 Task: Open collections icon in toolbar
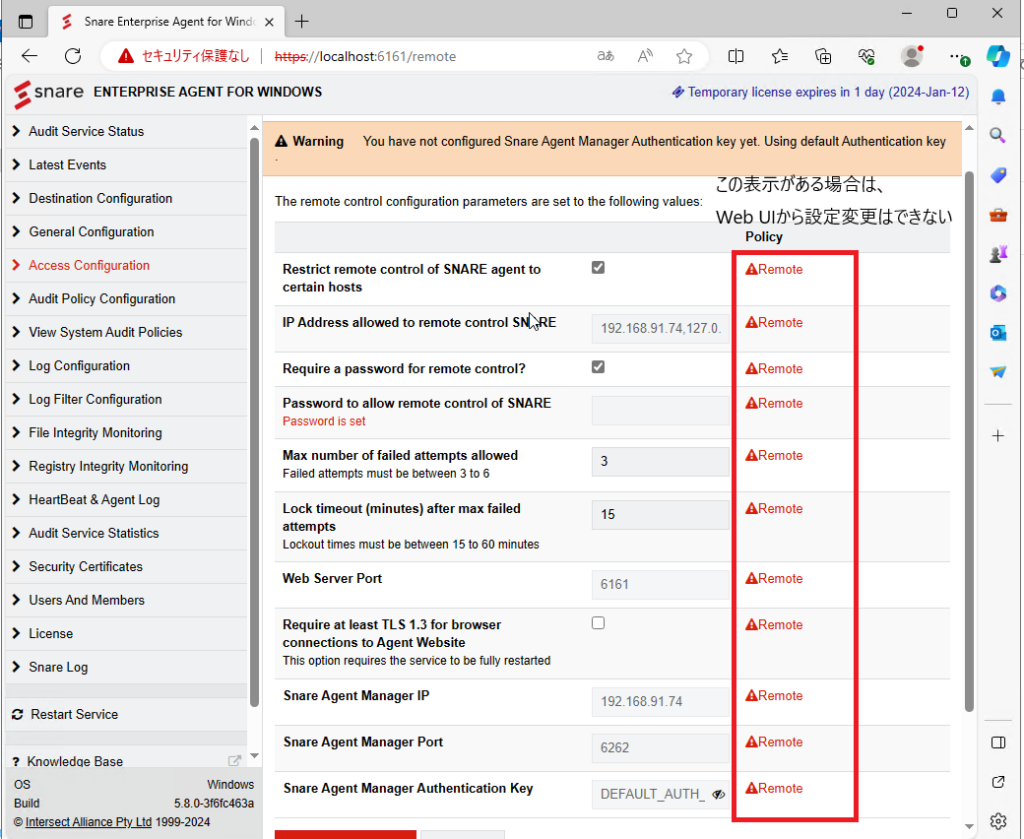pos(823,56)
